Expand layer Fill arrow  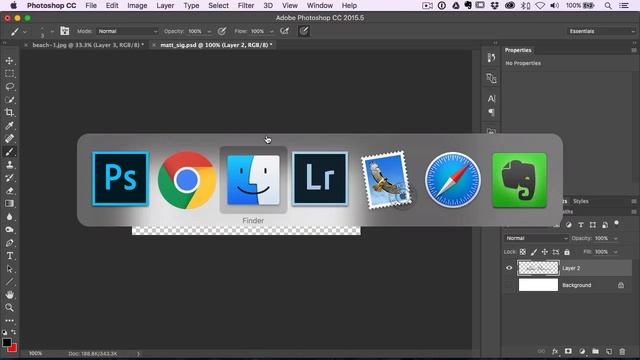coord(616,252)
